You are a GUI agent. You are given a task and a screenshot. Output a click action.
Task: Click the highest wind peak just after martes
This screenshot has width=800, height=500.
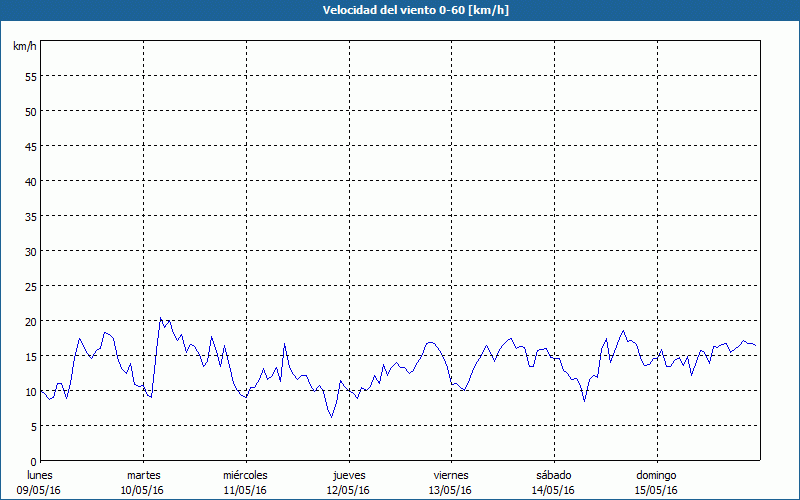[161, 319]
